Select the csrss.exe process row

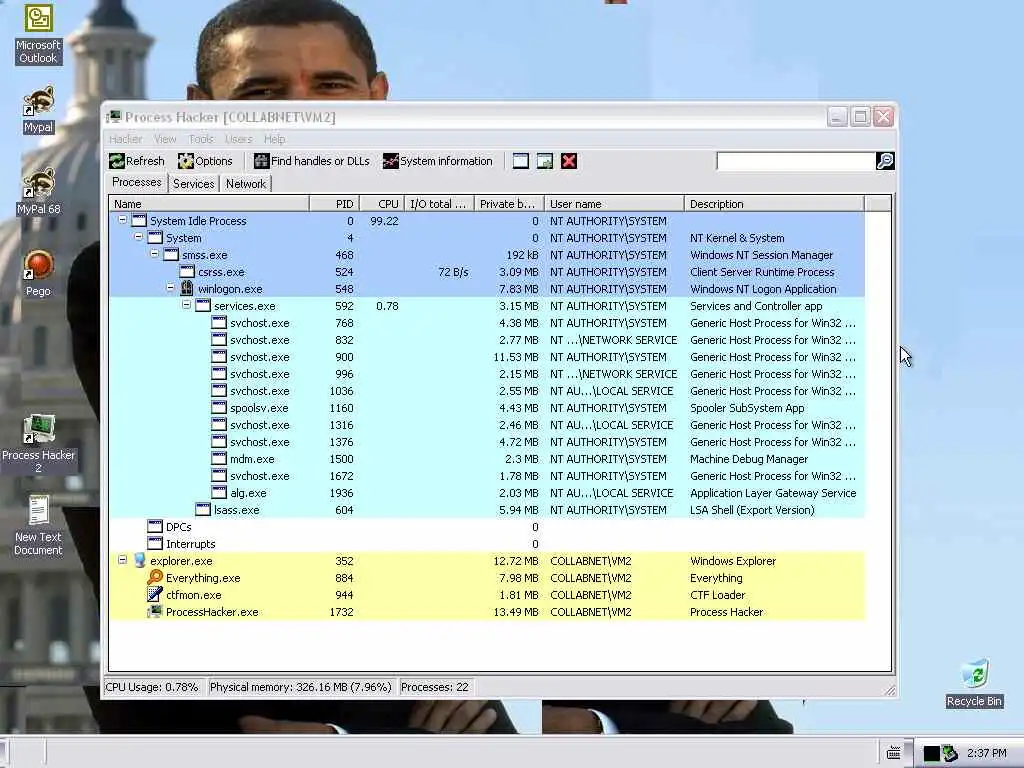point(487,272)
